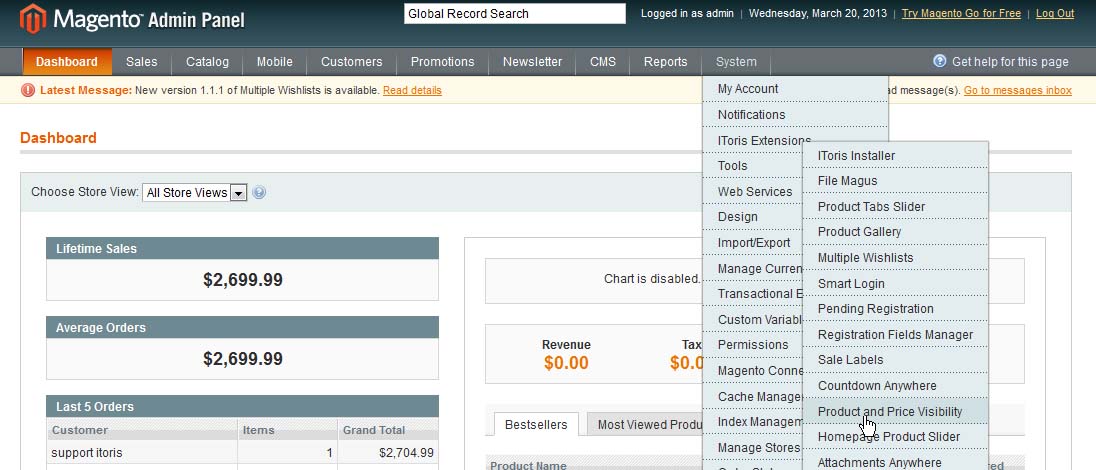Choose Pending Registration submenu item
The width and height of the screenshot is (1096, 470).
pos(895,309)
